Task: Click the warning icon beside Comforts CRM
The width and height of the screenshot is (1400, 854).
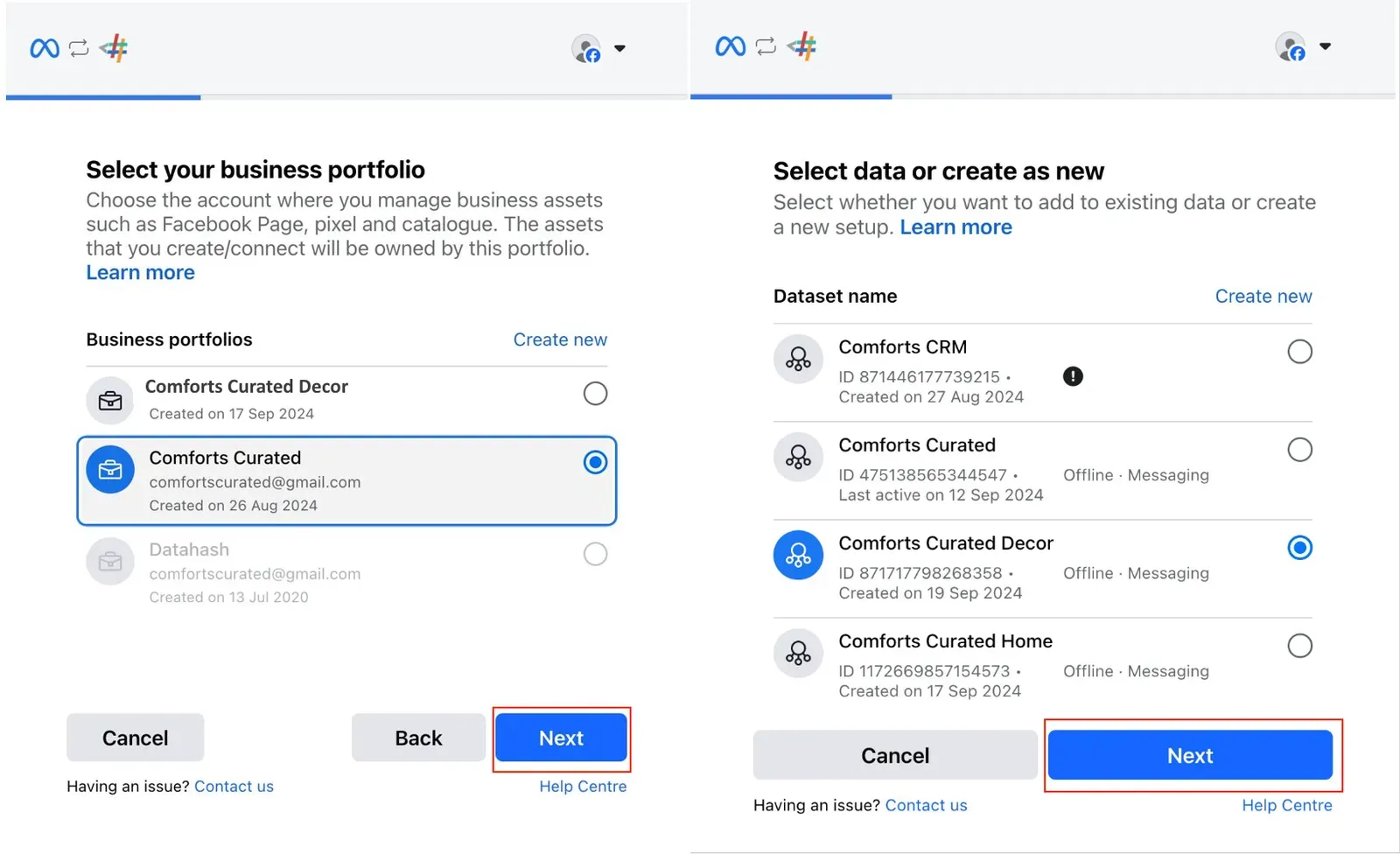Action: 1073,376
